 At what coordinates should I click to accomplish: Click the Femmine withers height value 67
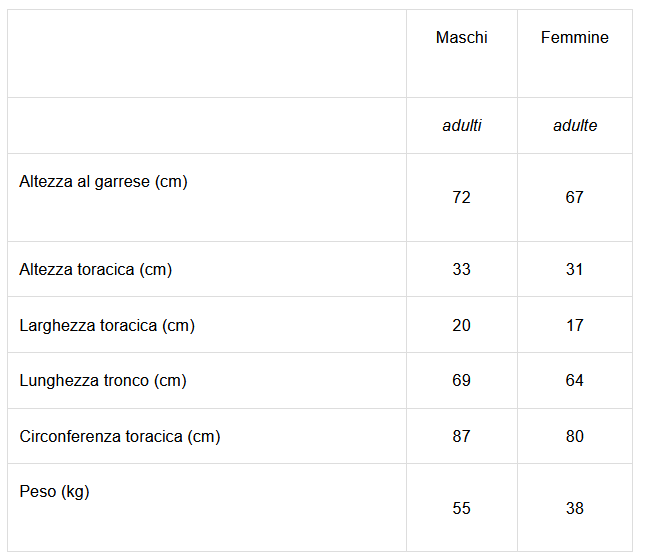[574, 198]
